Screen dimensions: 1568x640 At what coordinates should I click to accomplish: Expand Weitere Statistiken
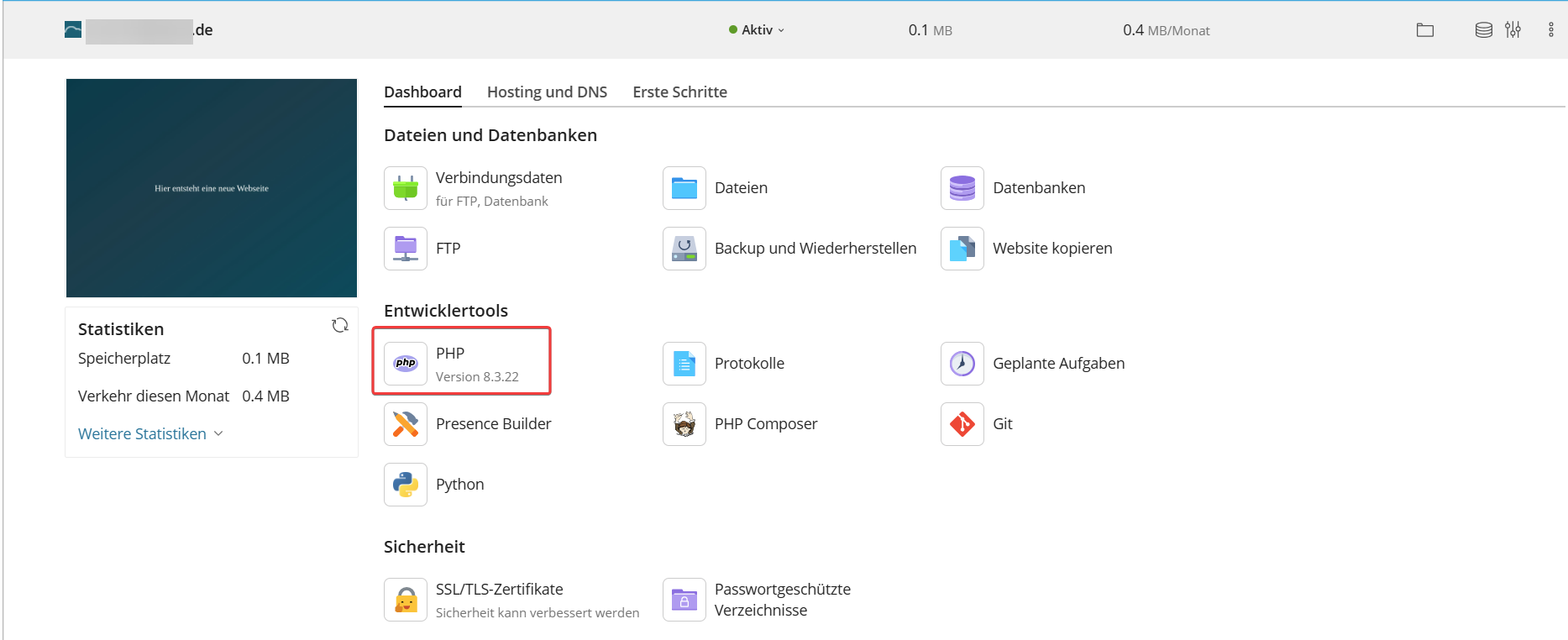pos(150,434)
